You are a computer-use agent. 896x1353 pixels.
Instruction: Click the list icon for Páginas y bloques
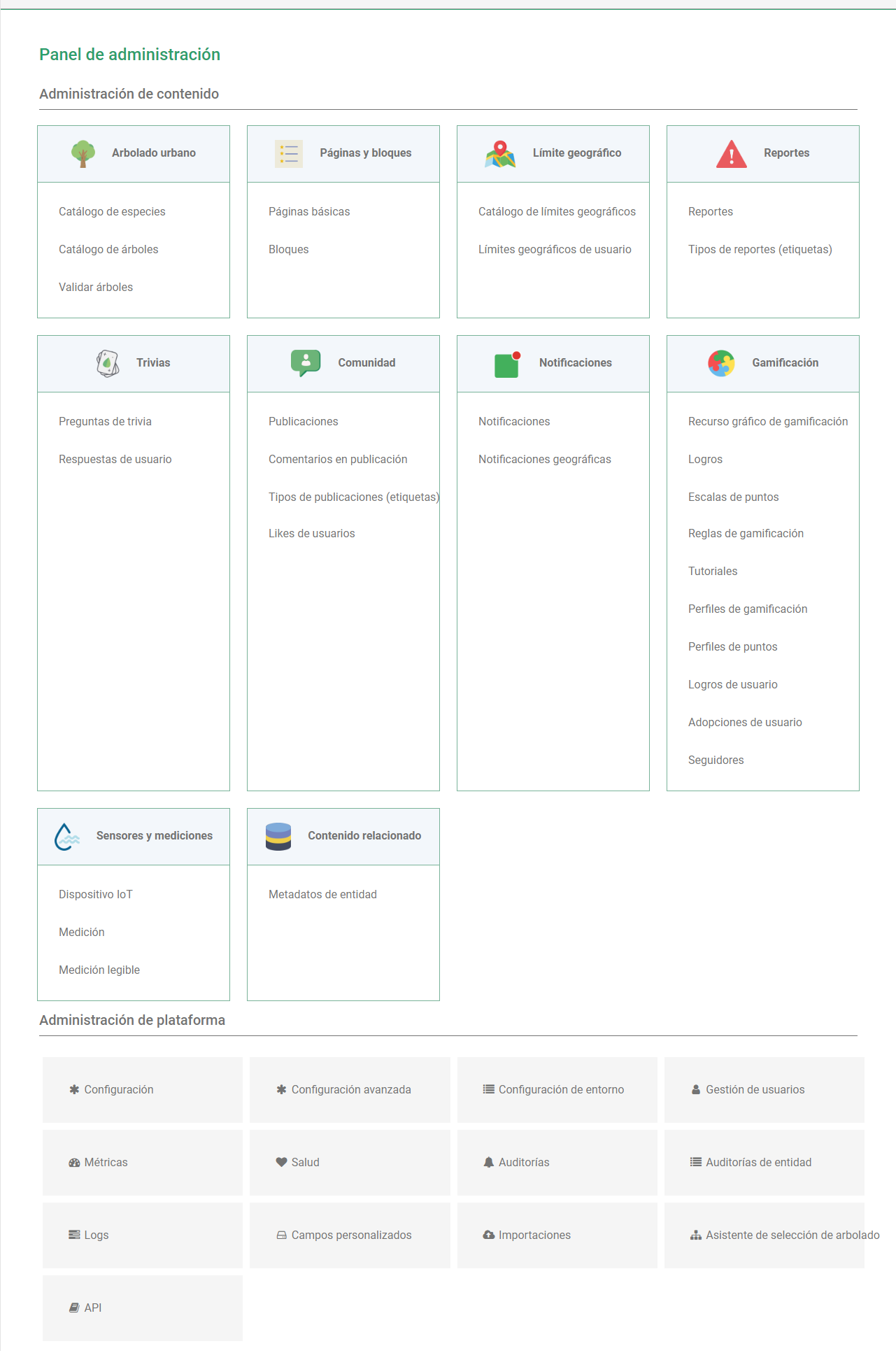(289, 153)
